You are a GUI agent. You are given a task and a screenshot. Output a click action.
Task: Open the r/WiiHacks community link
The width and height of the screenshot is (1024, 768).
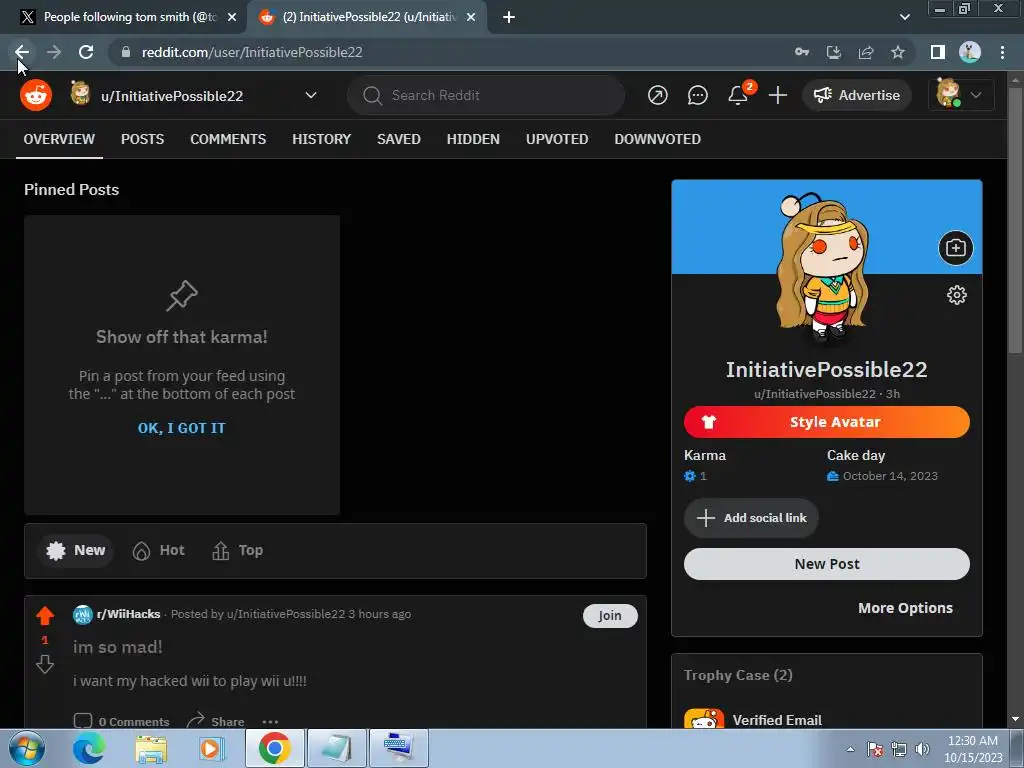[x=128, y=614]
